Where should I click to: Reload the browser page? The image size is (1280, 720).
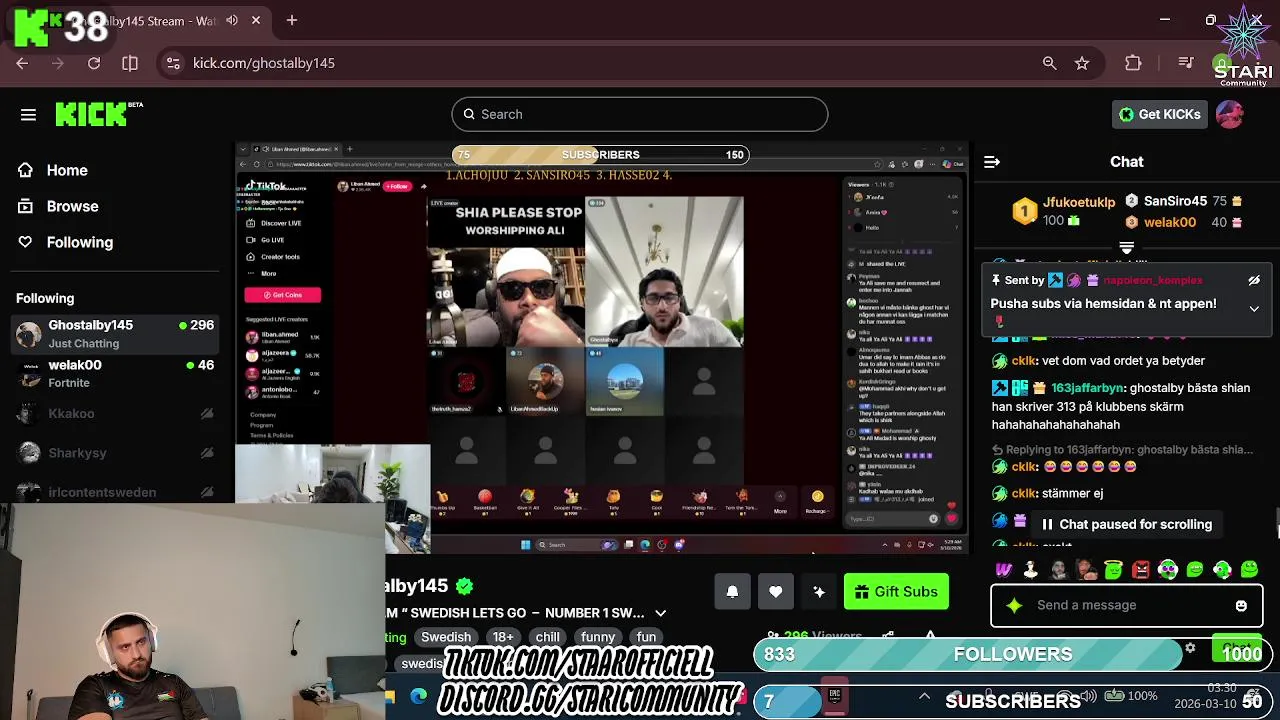click(x=94, y=63)
